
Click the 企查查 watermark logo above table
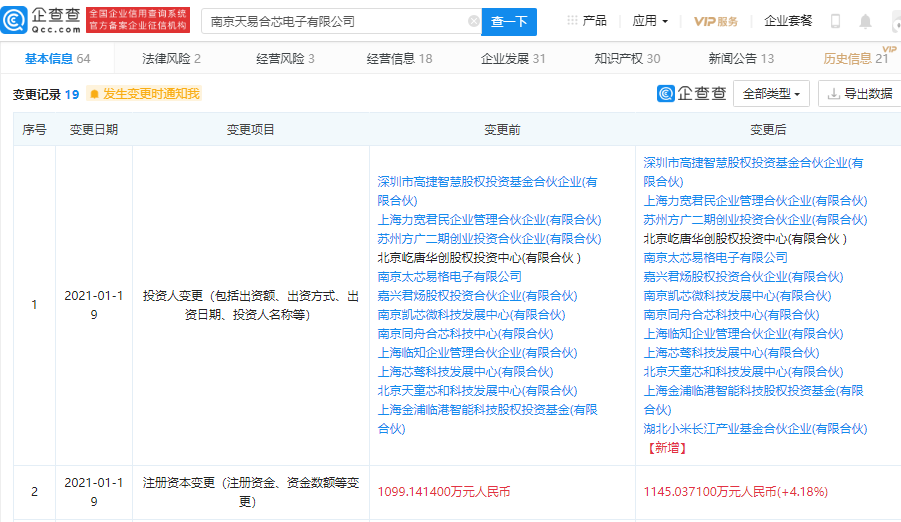pos(692,94)
